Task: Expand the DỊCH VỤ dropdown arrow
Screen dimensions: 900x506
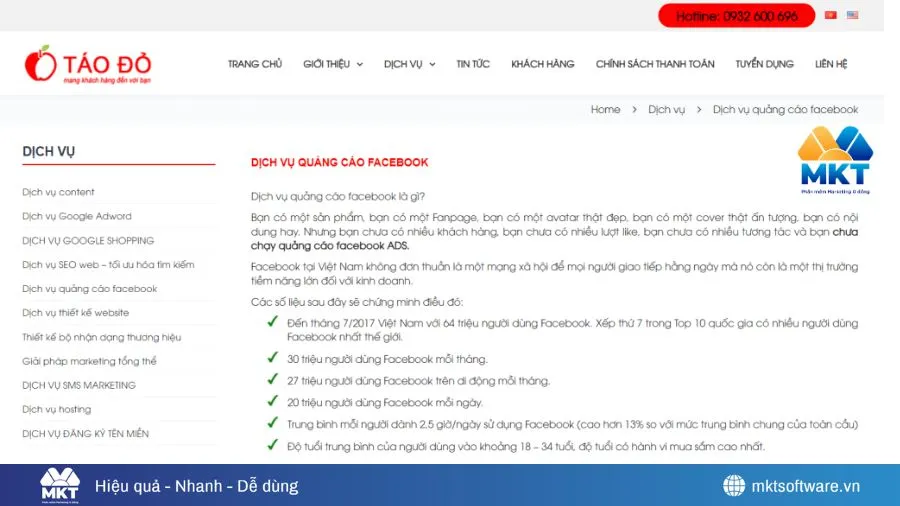Action: pos(432,64)
